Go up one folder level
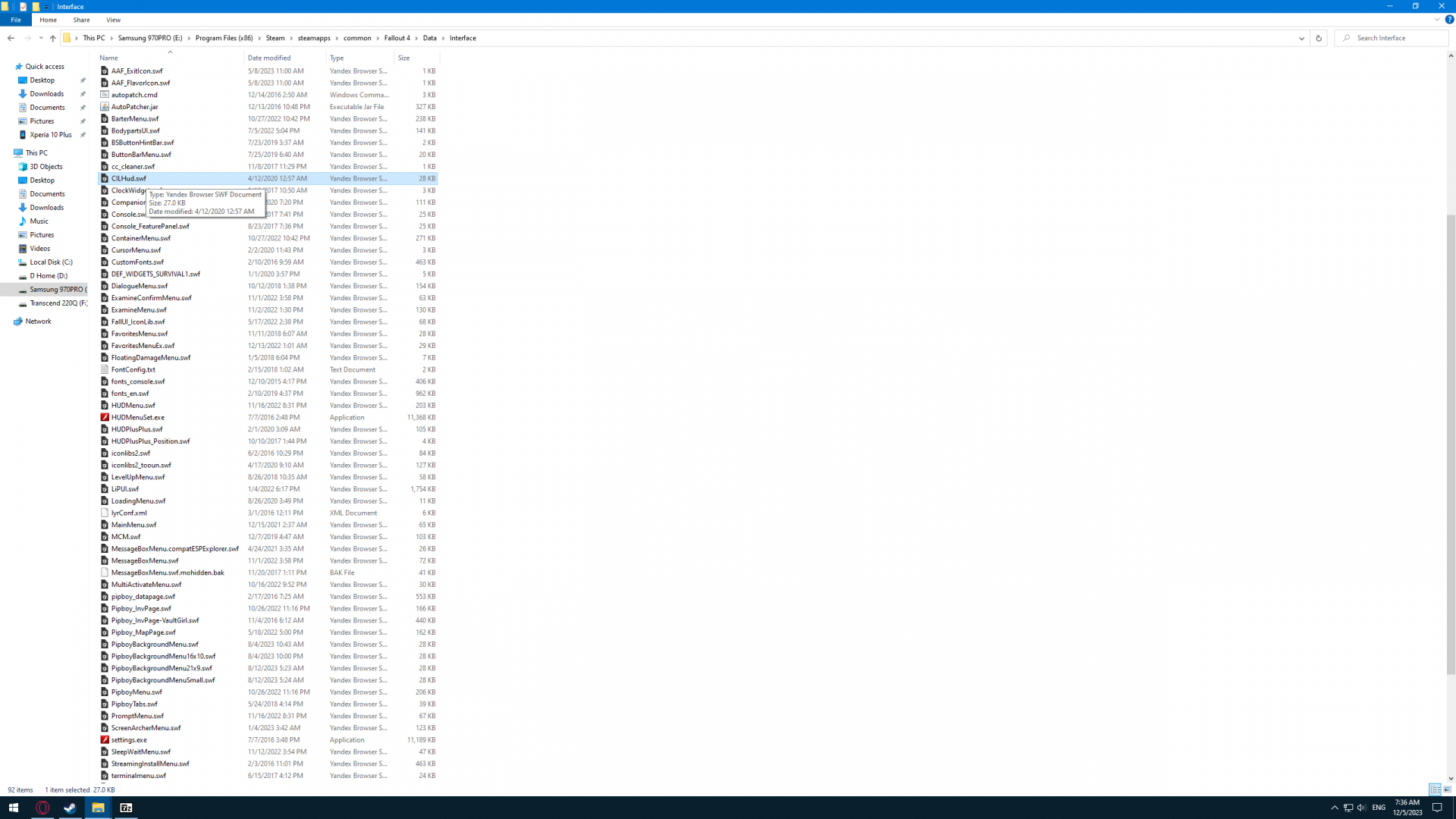Image resolution: width=1456 pixels, height=819 pixels. (x=52, y=38)
